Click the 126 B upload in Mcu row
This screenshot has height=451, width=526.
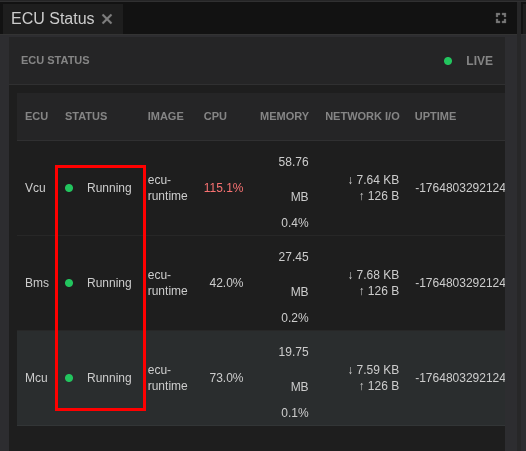pos(379,386)
